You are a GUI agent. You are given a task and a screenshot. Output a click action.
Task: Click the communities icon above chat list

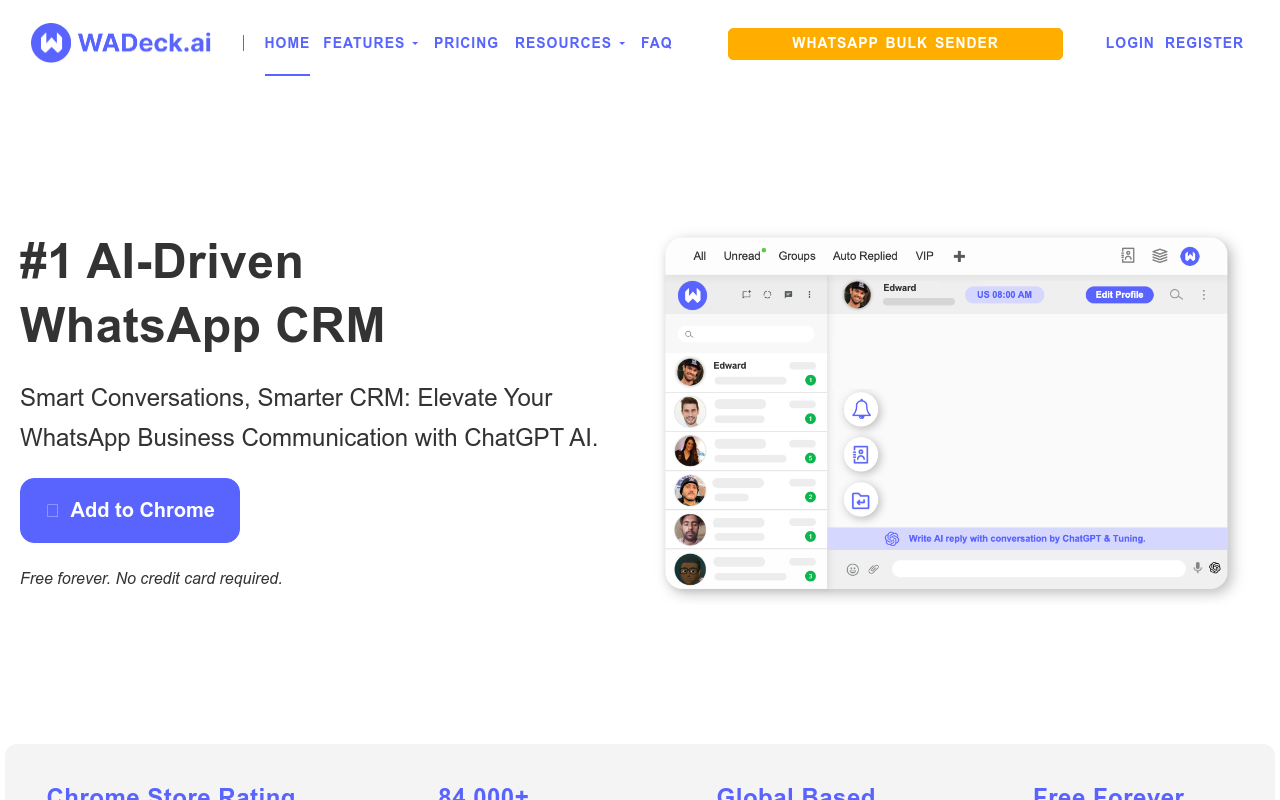pyautogui.click(x=746, y=295)
